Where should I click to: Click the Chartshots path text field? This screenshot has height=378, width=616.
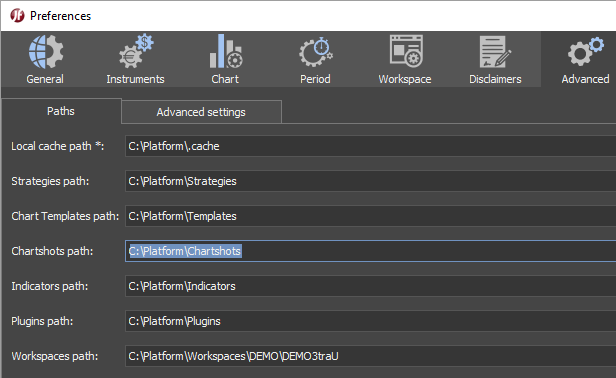pos(370,251)
